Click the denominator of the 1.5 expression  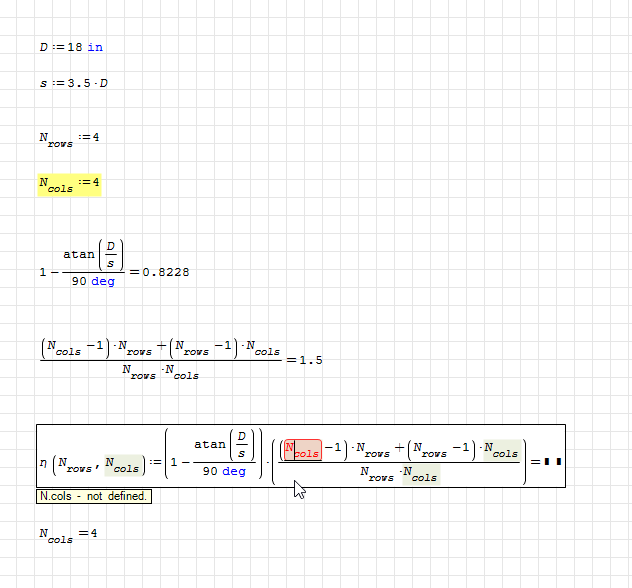coord(161,373)
